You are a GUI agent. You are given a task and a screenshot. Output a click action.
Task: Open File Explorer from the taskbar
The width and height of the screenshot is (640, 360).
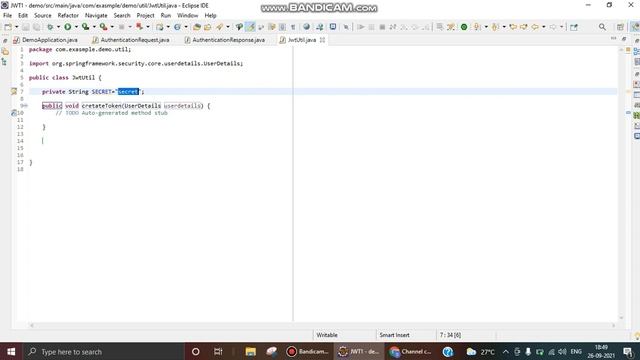click(x=250, y=351)
